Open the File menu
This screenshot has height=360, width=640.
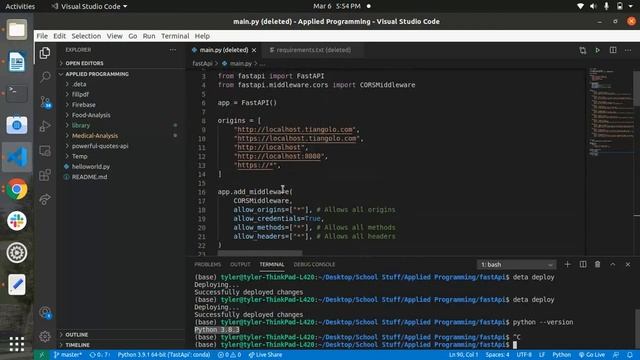(42, 36)
